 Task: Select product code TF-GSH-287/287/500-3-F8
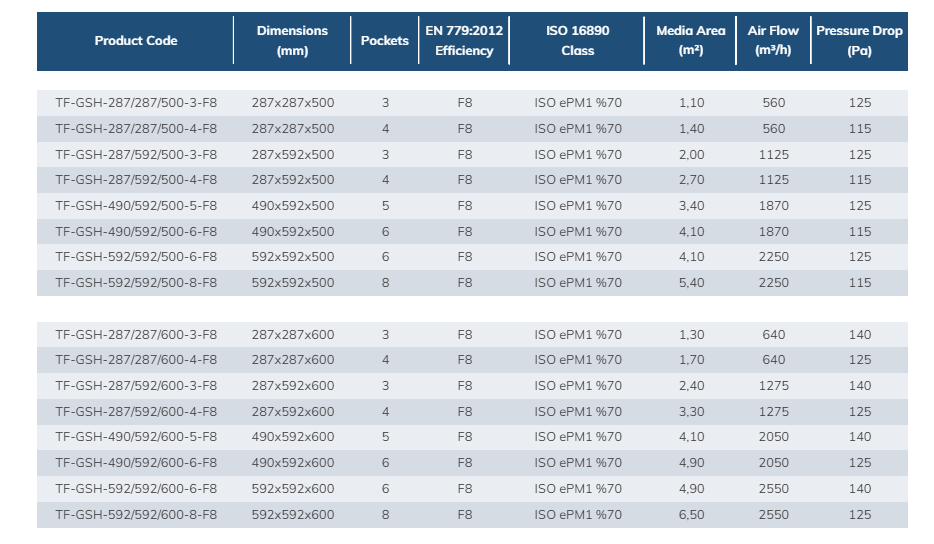click(x=136, y=103)
